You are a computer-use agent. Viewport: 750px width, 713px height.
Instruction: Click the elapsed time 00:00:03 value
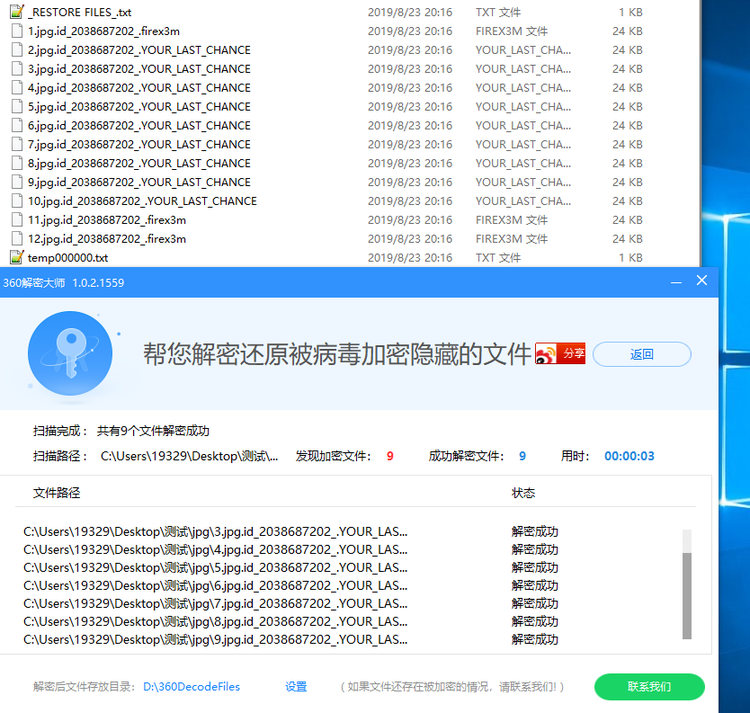coord(629,456)
